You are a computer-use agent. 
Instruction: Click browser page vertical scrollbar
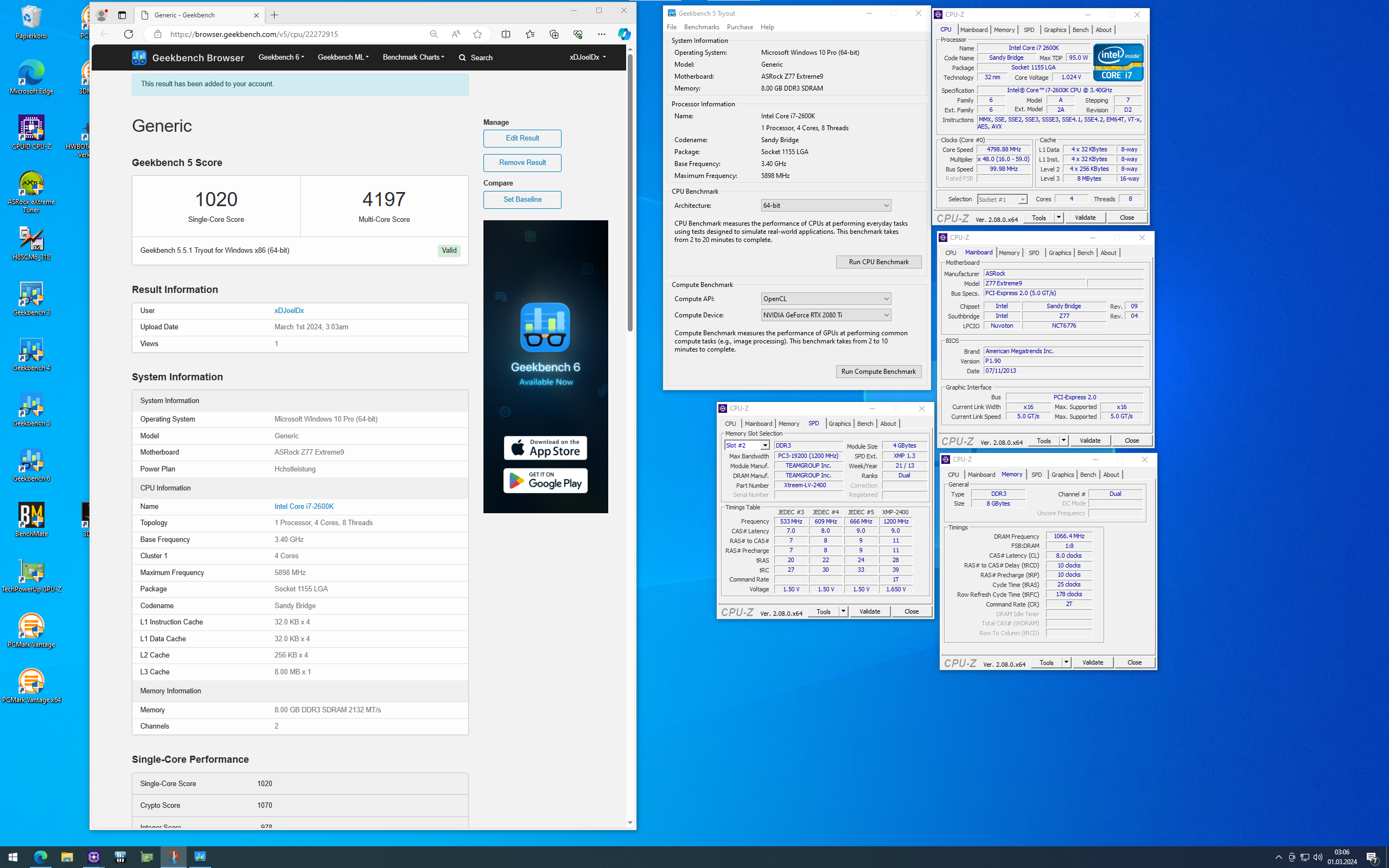pos(629,193)
